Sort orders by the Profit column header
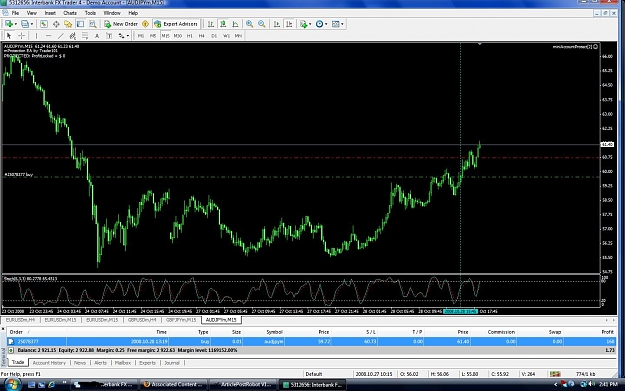625x391 pixels. pos(608,332)
